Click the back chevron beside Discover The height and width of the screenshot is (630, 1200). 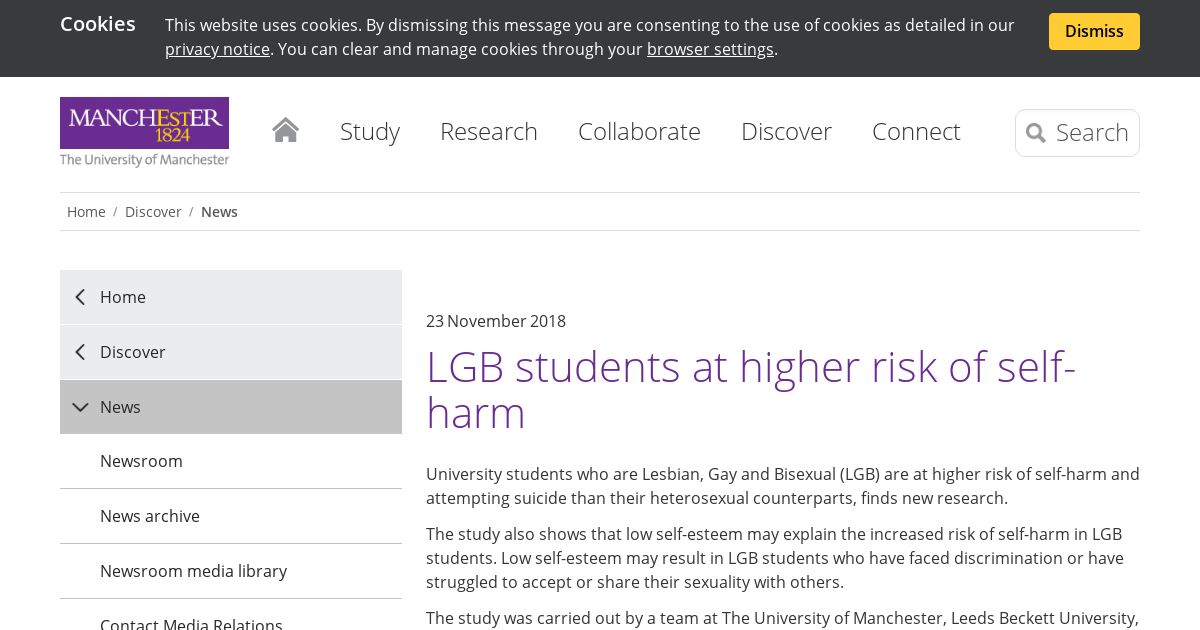(x=80, y=352)
